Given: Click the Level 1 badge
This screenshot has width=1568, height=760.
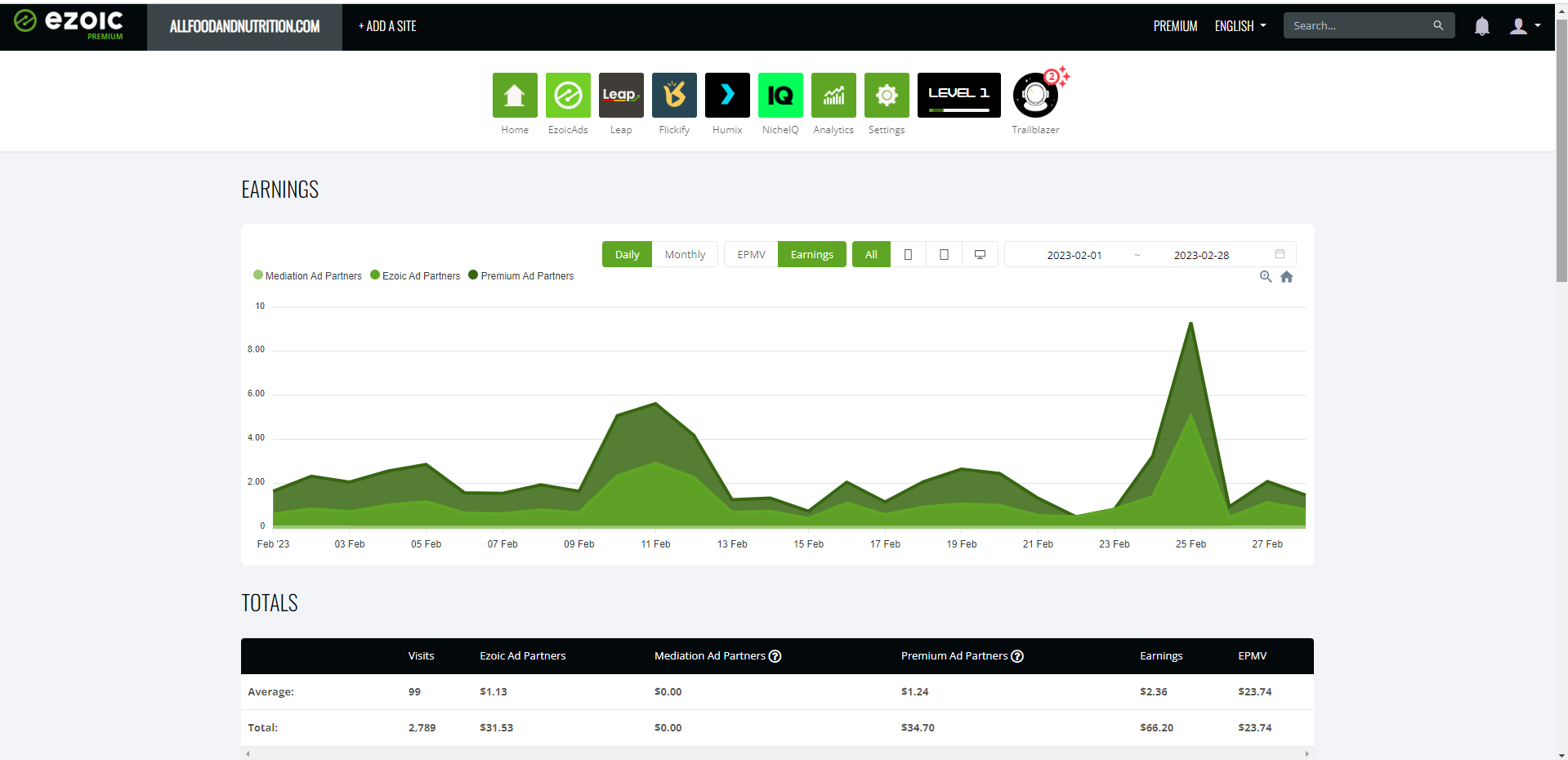Looking at the screenshot, I should click(x=959, y=95).
